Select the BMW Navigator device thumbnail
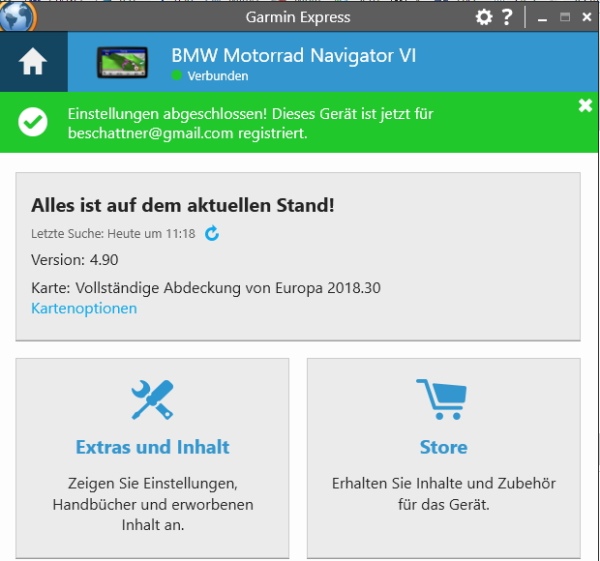This screenshot has width=600, height=561. (x=122, y=62)
